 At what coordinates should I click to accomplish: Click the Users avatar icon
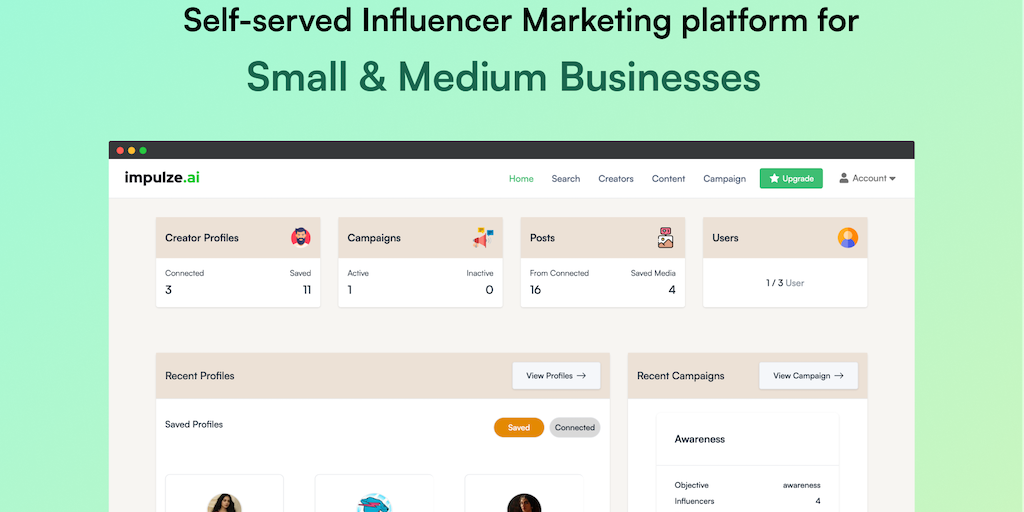point(848,238)
